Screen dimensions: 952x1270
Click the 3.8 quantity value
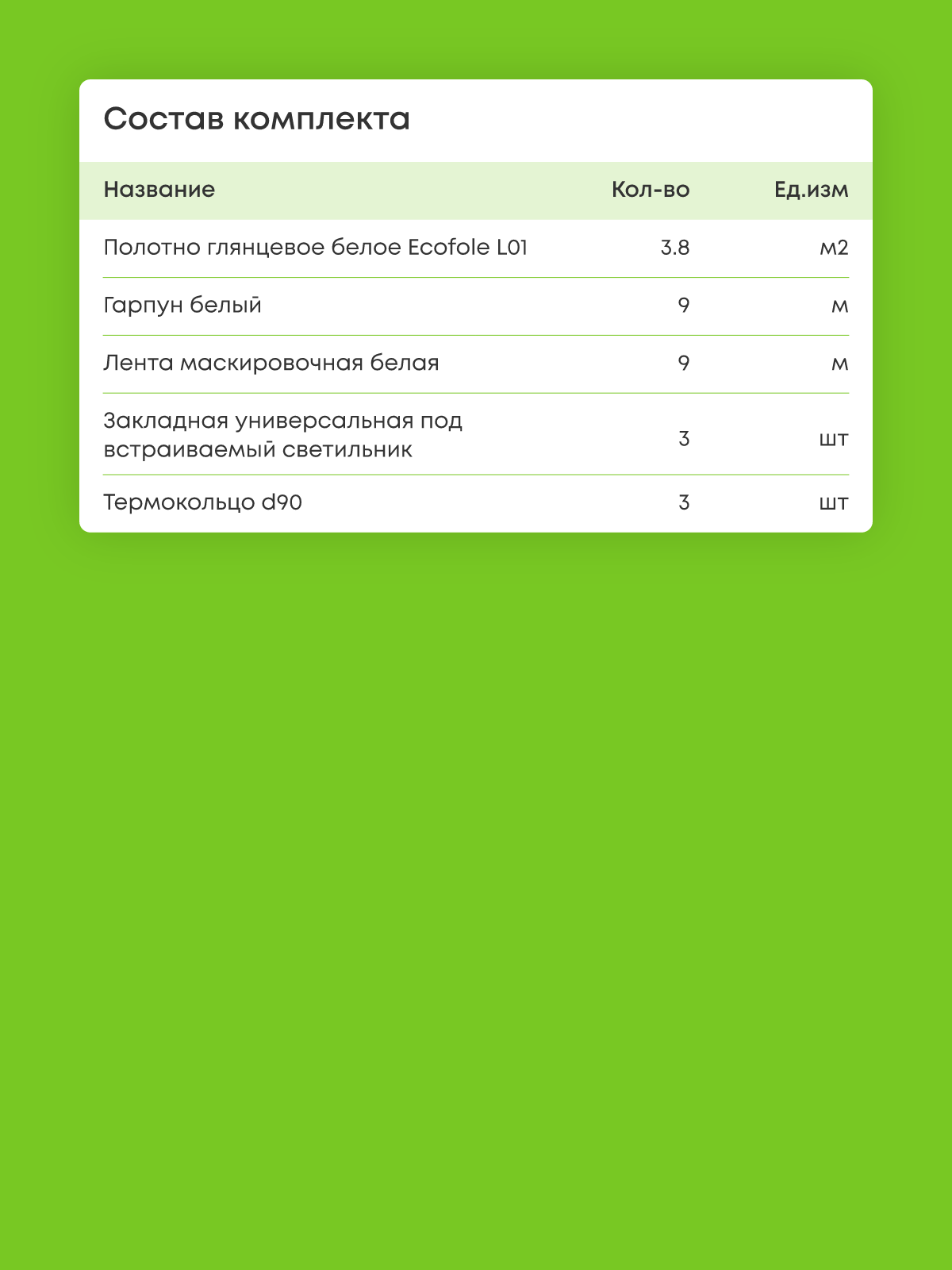tap(675, 248)
